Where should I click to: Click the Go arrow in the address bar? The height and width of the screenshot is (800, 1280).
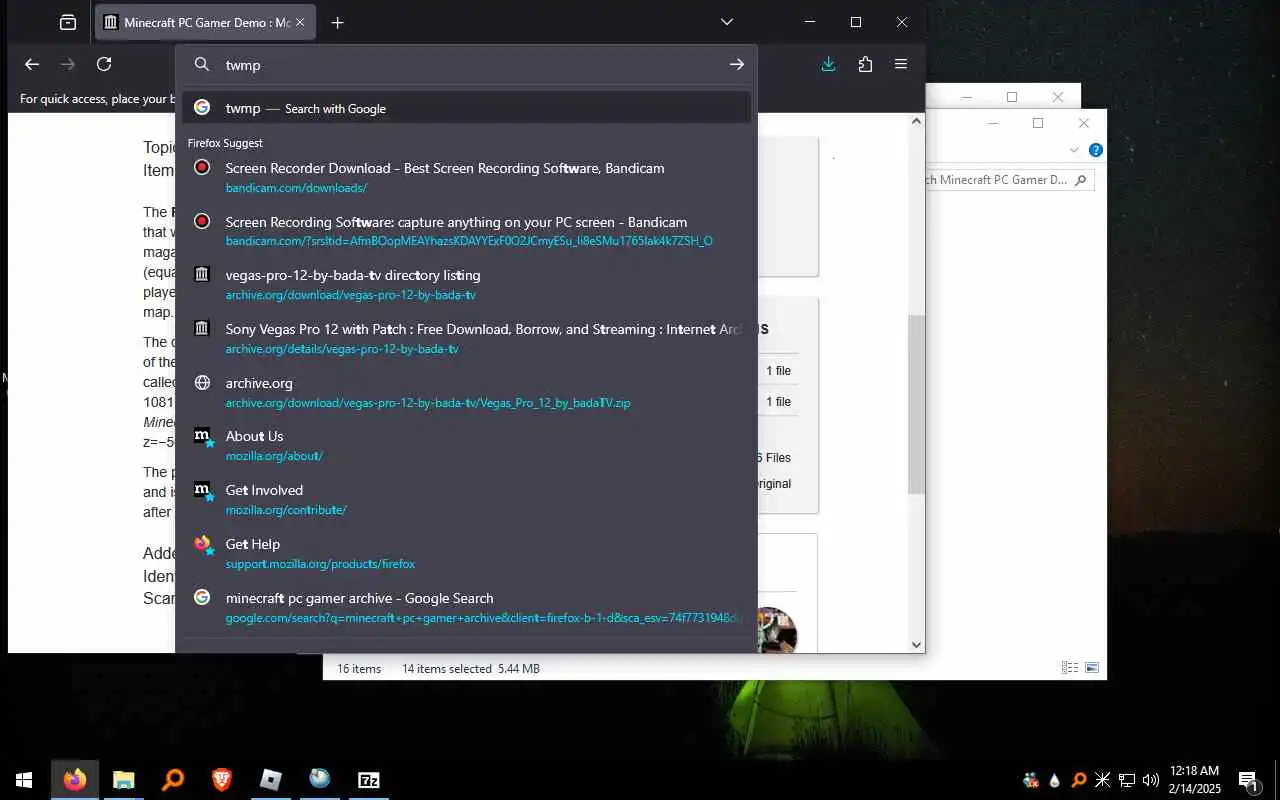click(x=737, y=64)
